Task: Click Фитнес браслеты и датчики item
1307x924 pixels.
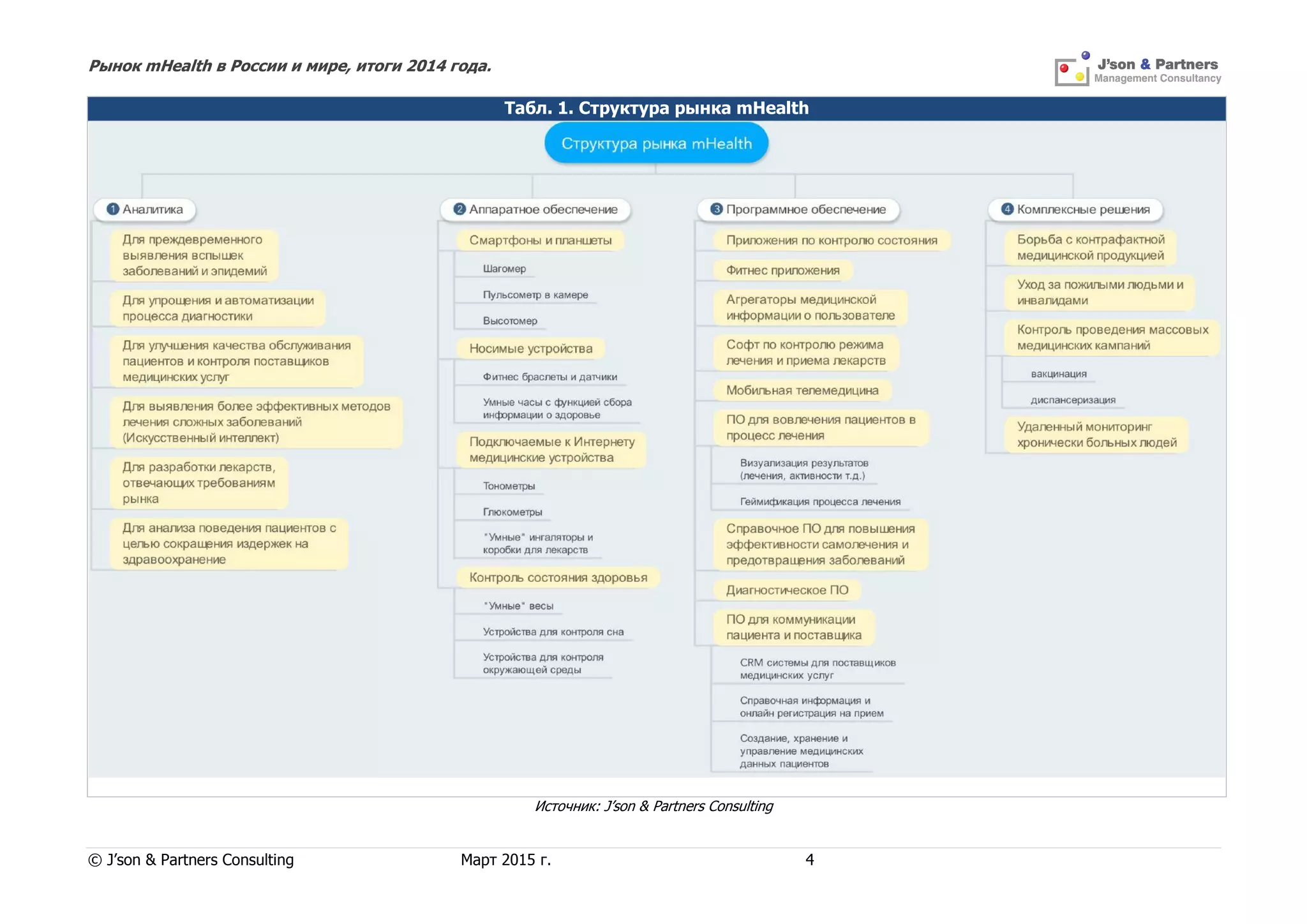Action: [x=549, y=377]
